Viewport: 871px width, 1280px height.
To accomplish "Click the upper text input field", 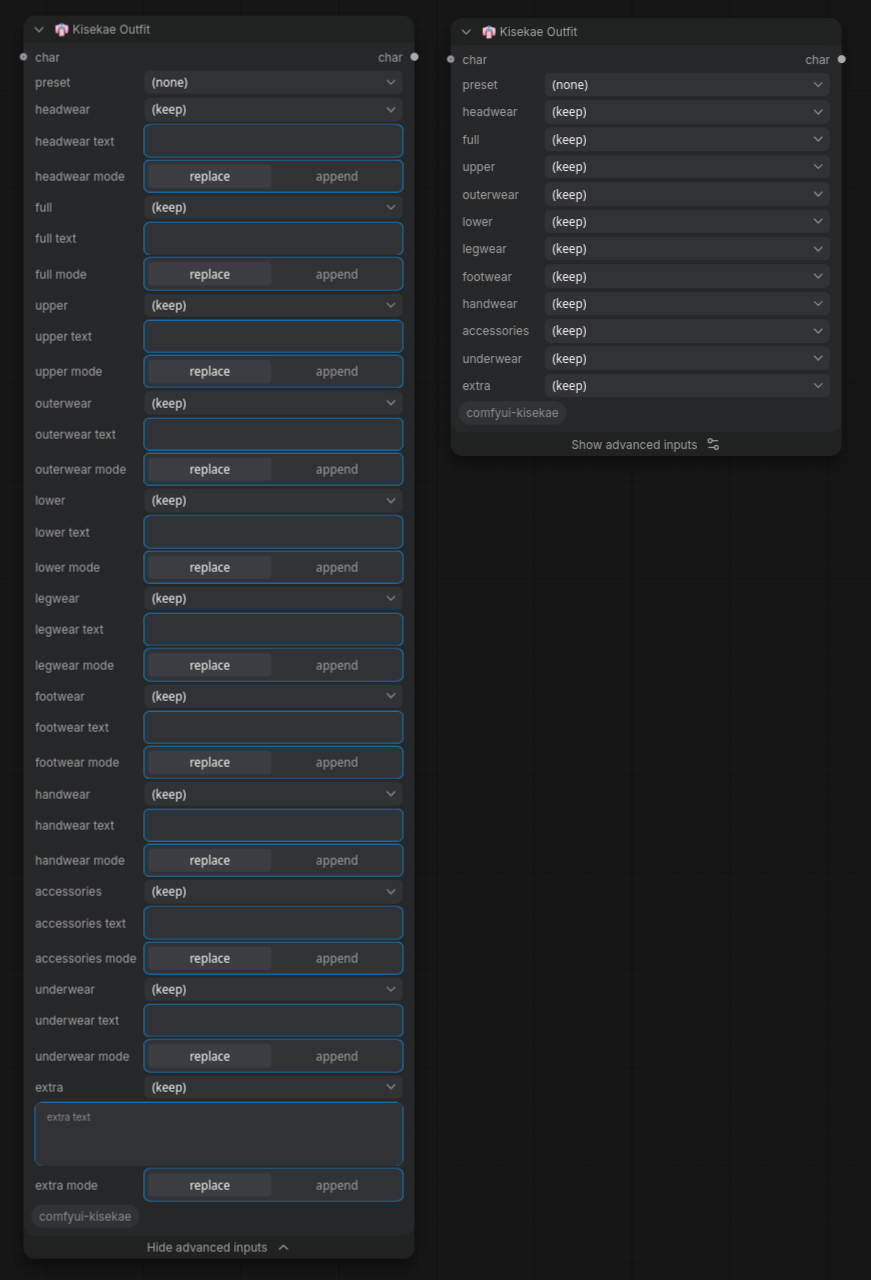I will pyautogui.click(x=273, y=336).
